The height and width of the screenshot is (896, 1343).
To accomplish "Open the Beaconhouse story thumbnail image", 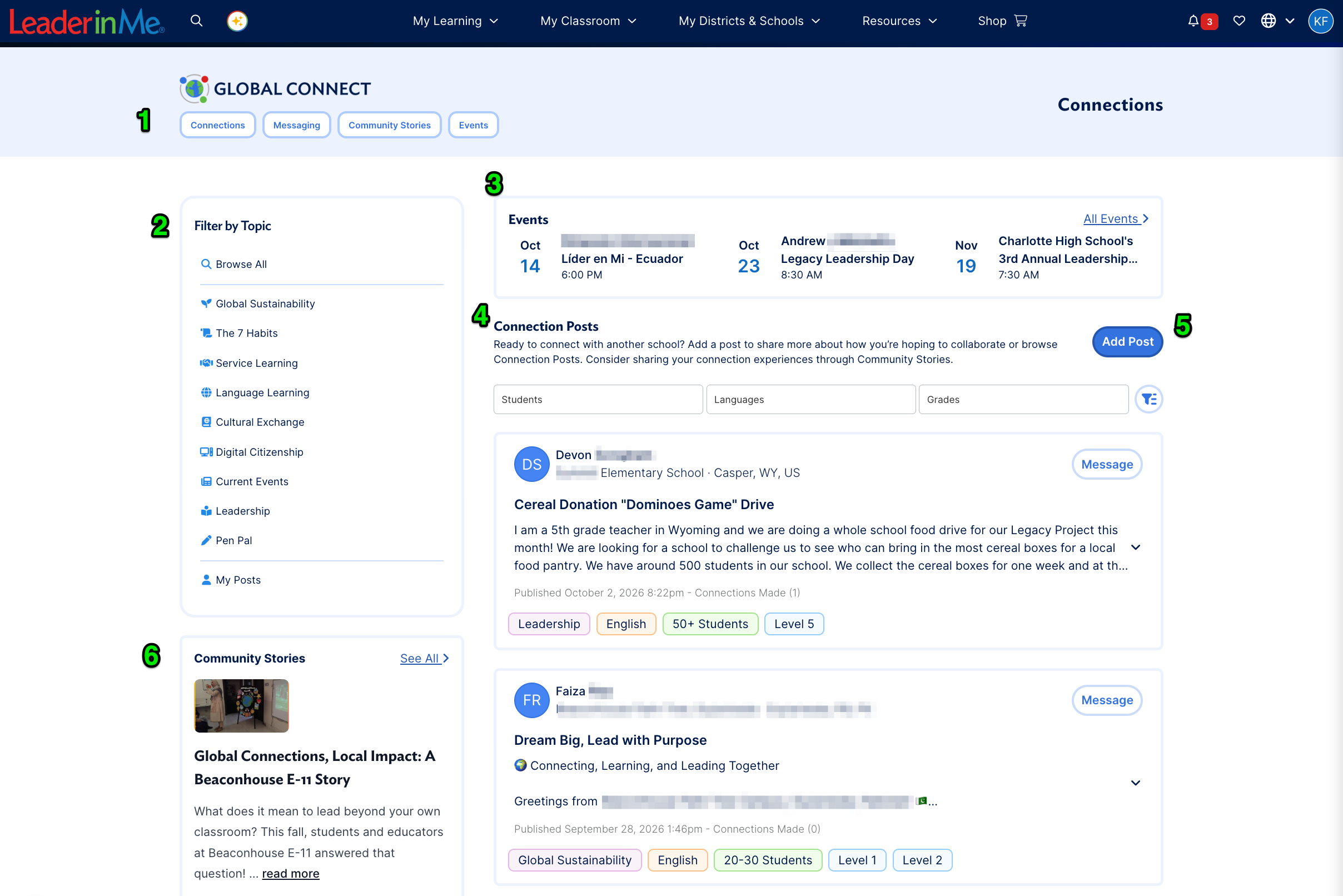I will [x=241, y=705].
